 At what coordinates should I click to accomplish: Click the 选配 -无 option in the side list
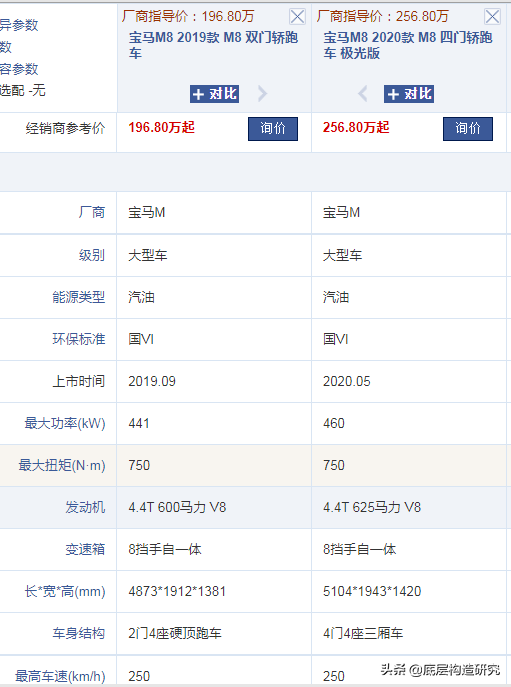tap(22, 91)
